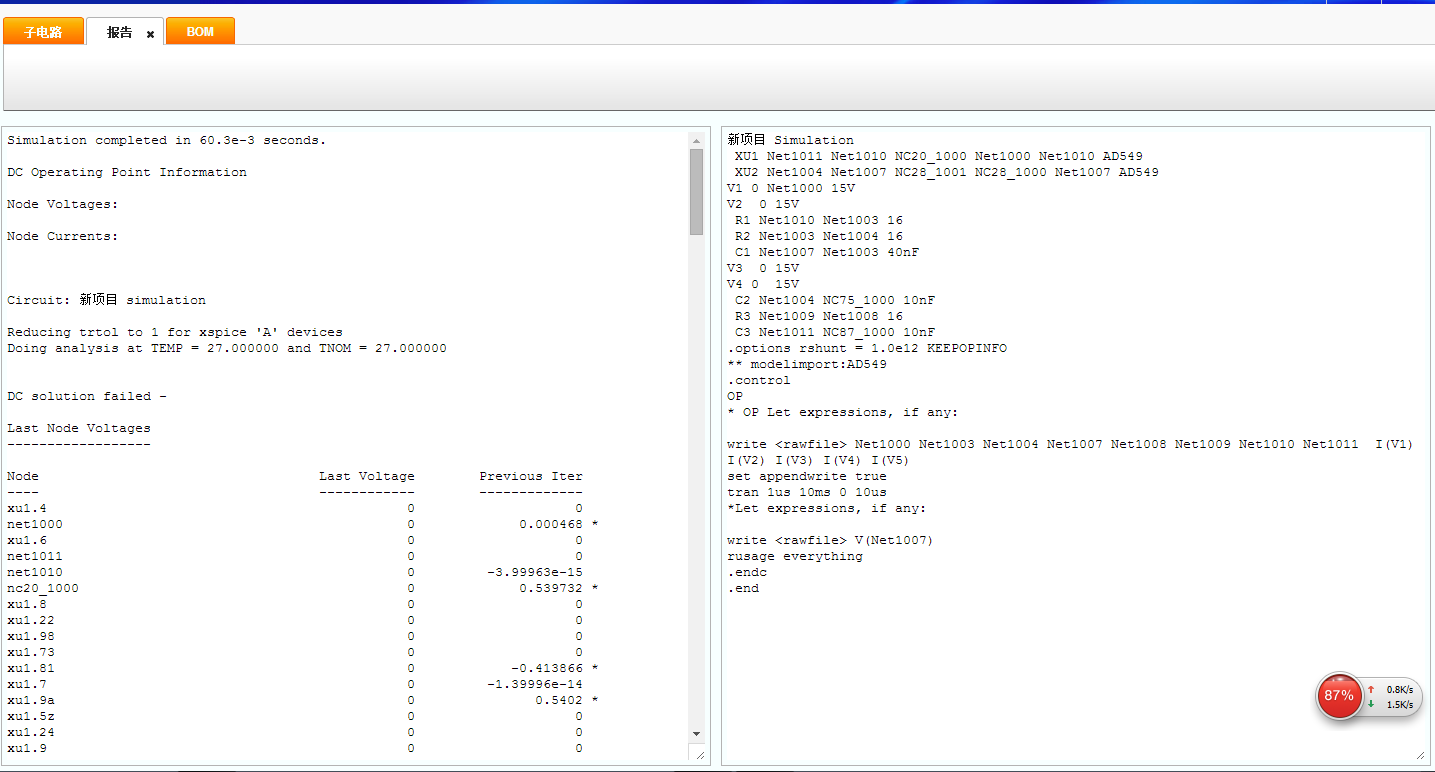Click 'Doing analysis at TEMP = 27.000000' line
Image resolution: width=1435 pixels, height=772 pixels.
pyautogui.click(x=227, y=348)
